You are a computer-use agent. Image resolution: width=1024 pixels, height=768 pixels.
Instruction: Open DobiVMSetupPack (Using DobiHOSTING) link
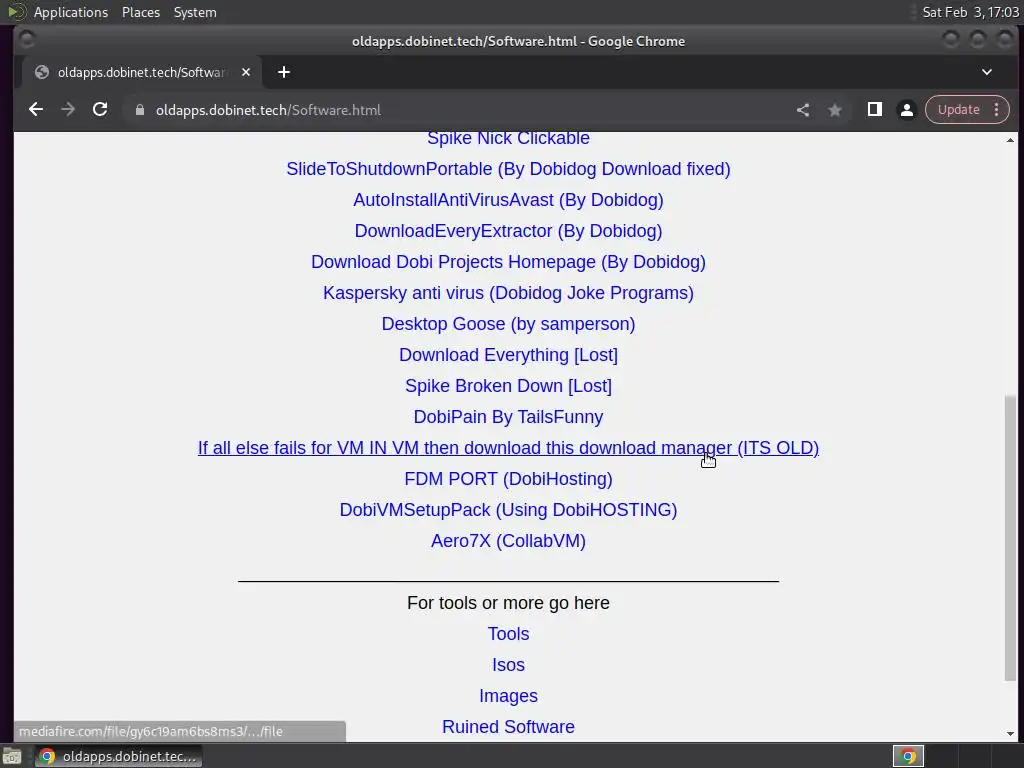point(508,510)
